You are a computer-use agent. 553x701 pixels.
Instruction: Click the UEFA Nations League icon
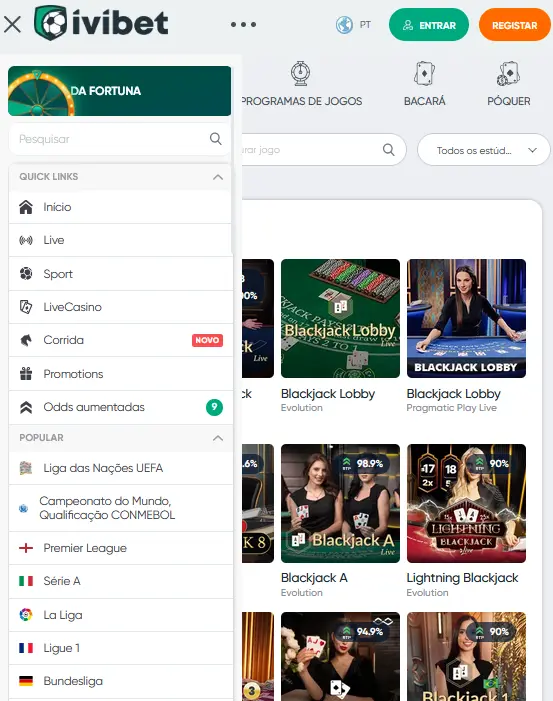(x=26, y=468)
